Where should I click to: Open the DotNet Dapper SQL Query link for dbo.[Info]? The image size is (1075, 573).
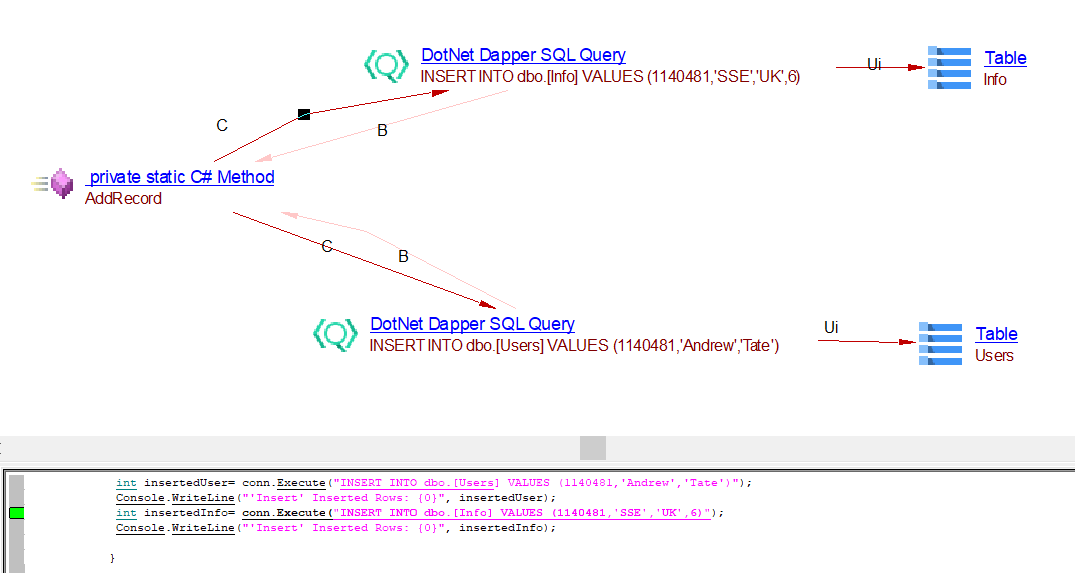[523, 56]
